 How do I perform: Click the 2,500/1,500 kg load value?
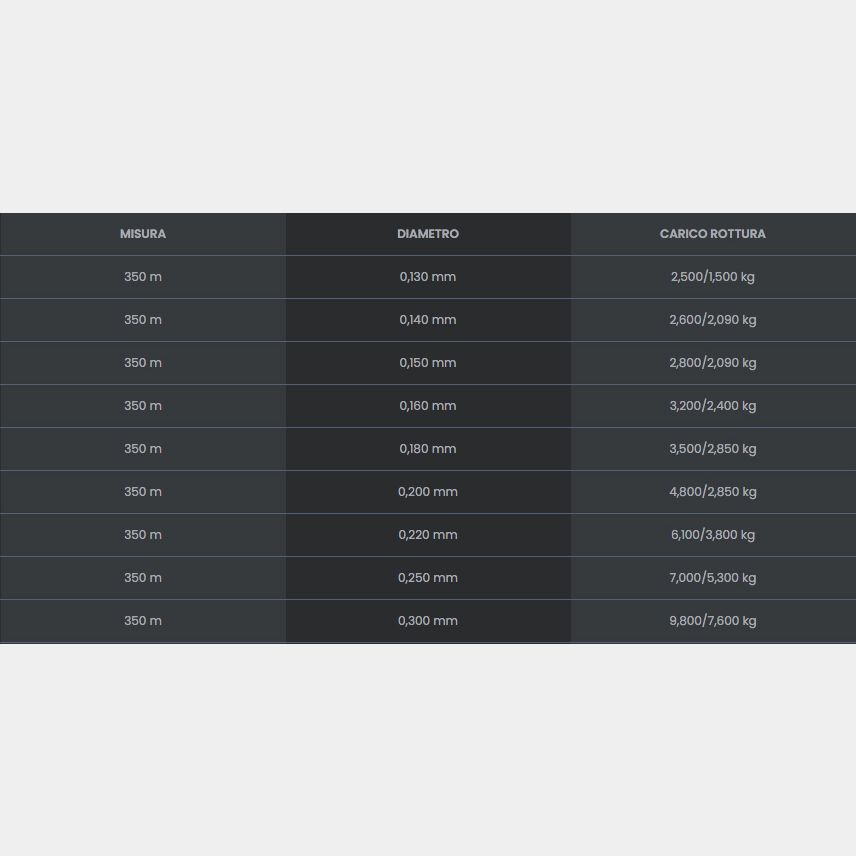(713, 277)
